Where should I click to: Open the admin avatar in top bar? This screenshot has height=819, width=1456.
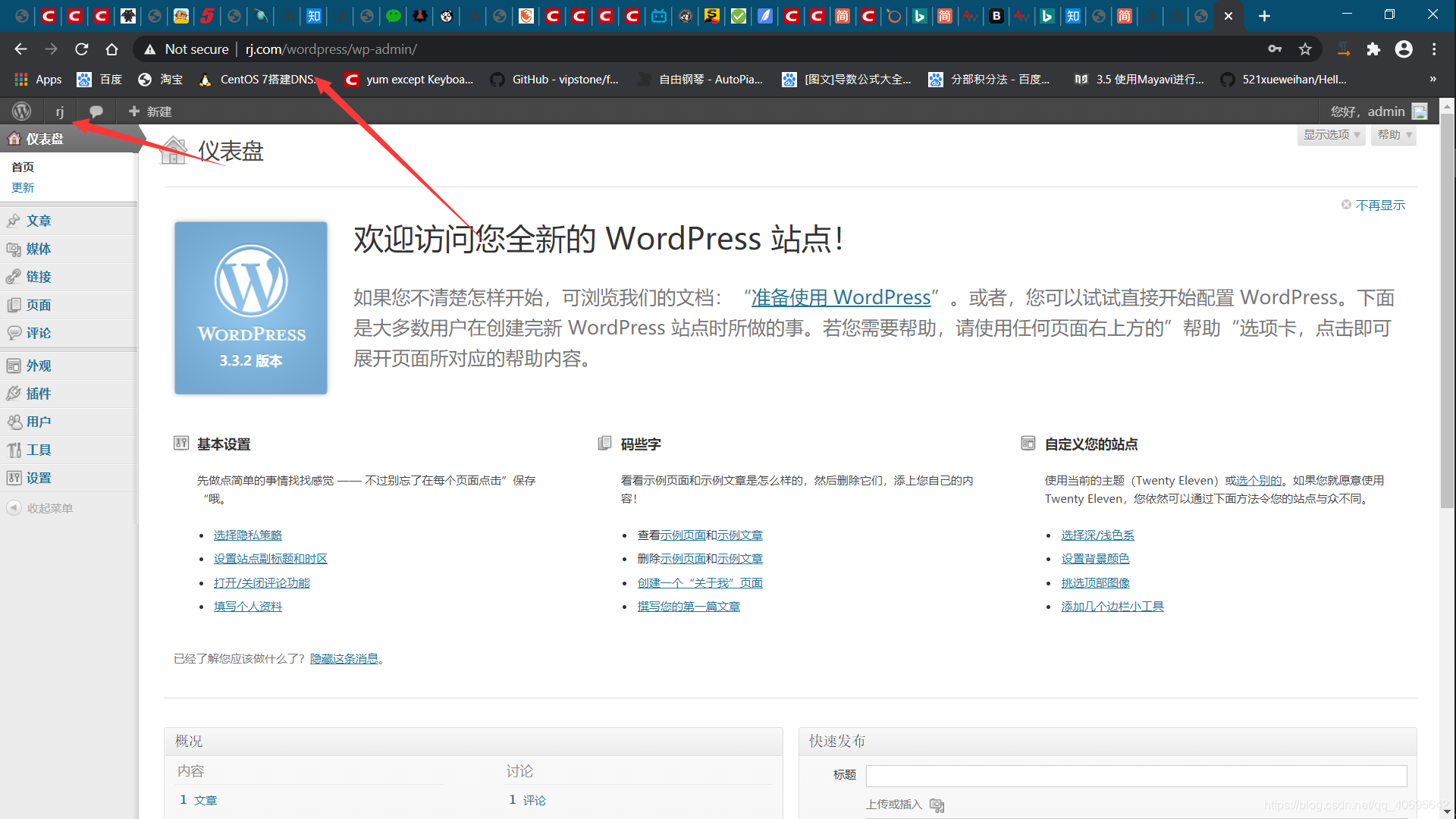1420,111
